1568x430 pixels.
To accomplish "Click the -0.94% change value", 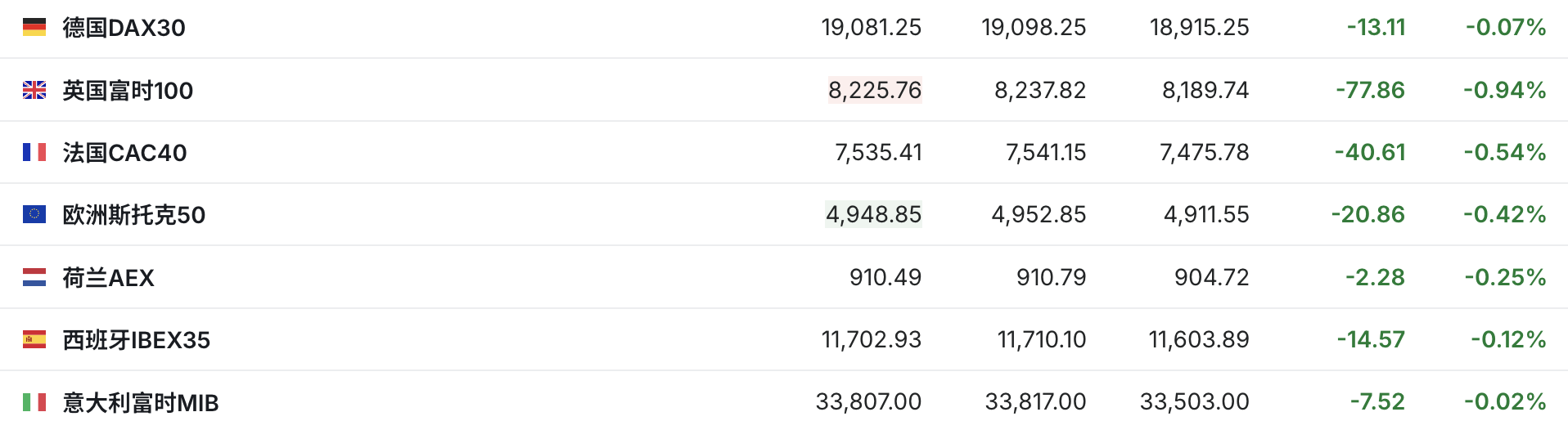I will (x=1505, y=90).
